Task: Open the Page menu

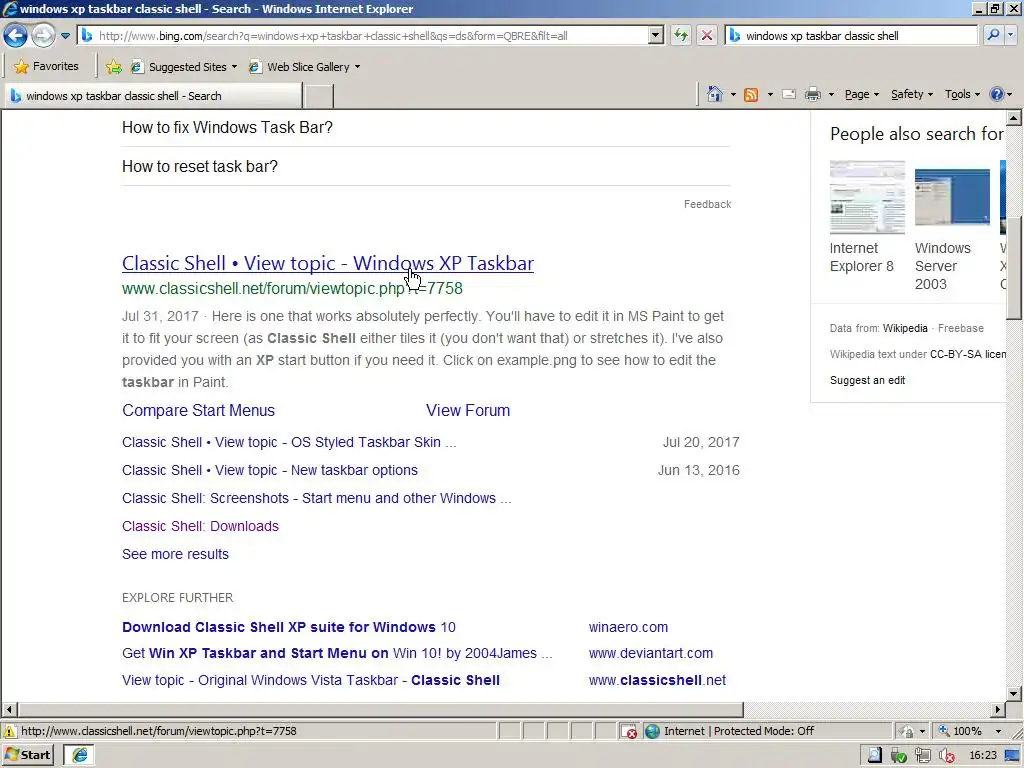Action: [861, 95]
